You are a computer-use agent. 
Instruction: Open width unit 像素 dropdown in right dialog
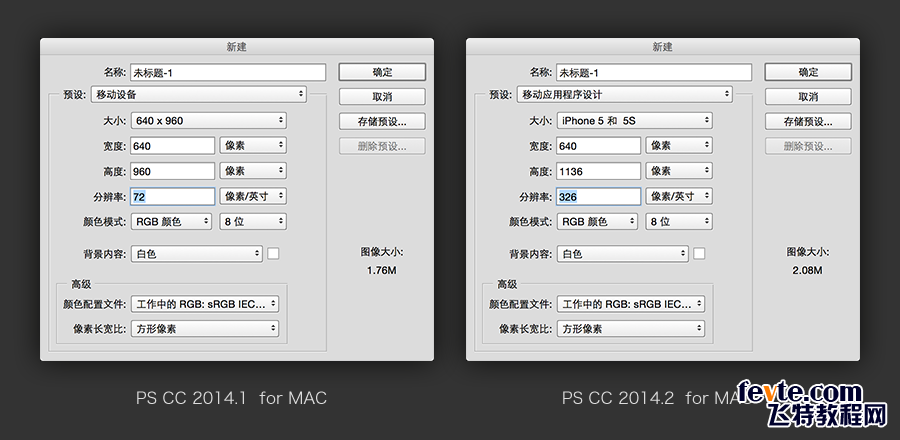point(679,146)
